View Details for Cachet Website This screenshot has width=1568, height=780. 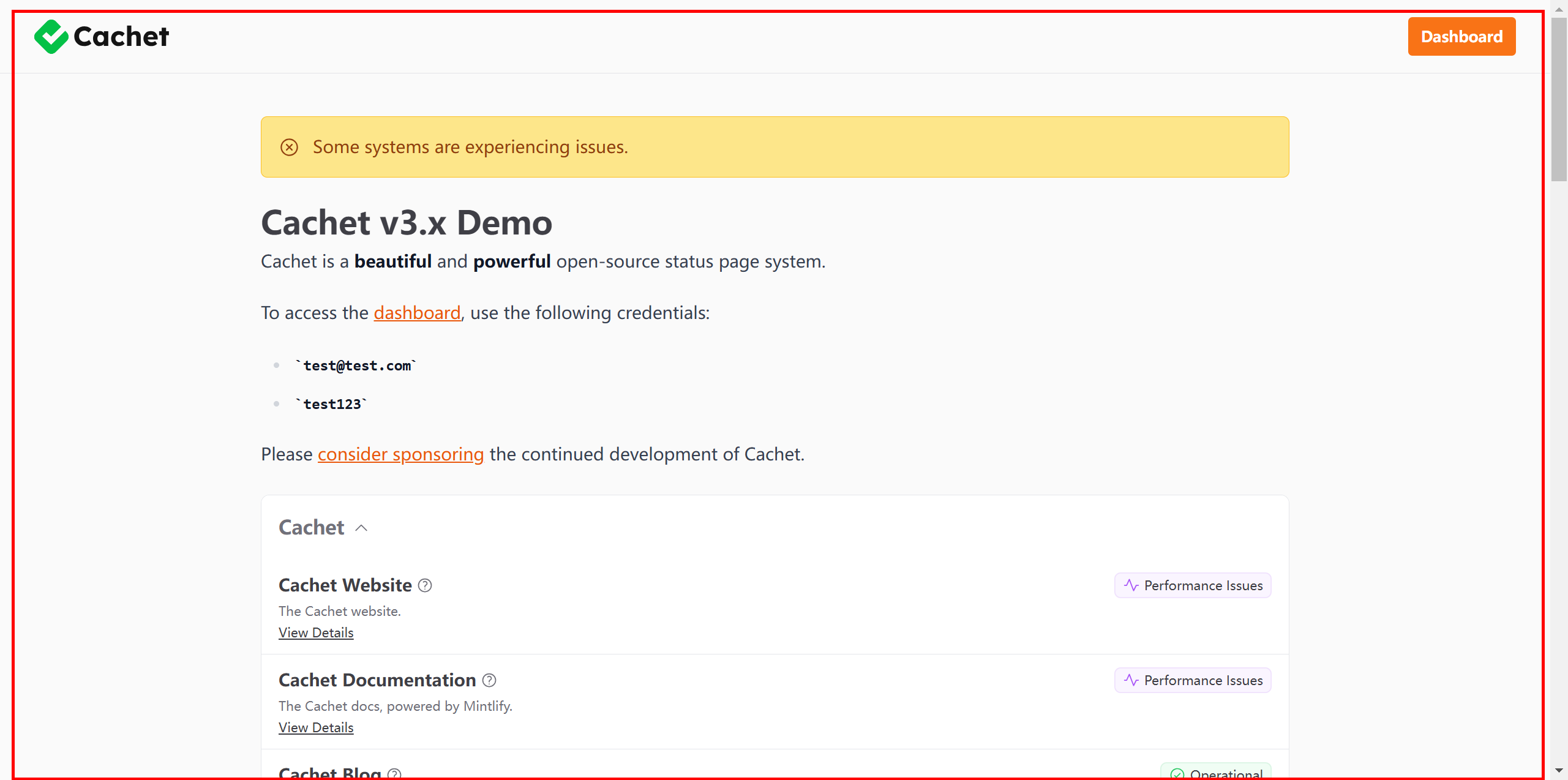[x=316, y=632]
